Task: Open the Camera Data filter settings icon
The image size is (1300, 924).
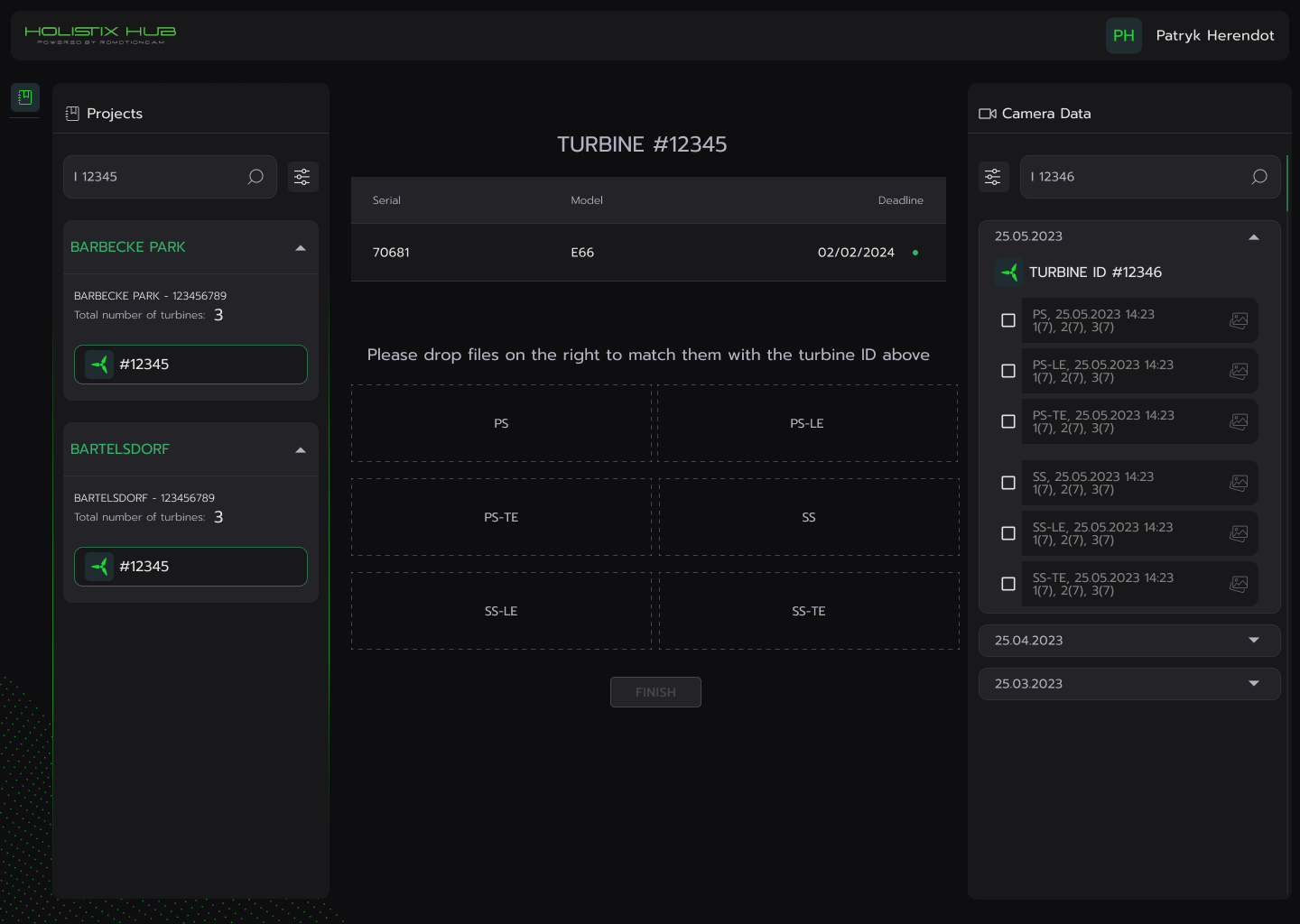Action: point(993,177)
